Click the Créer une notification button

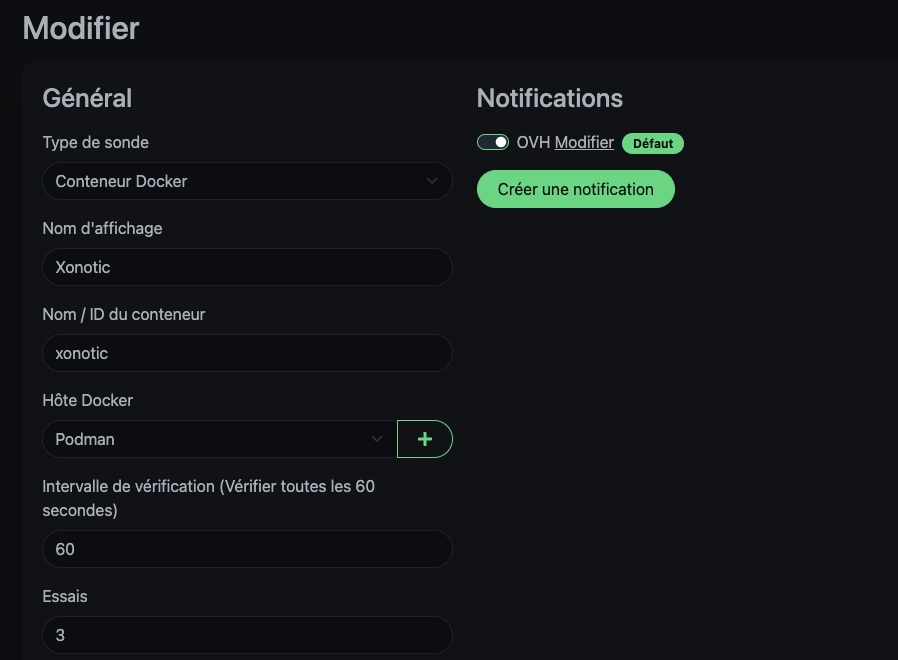576,189
